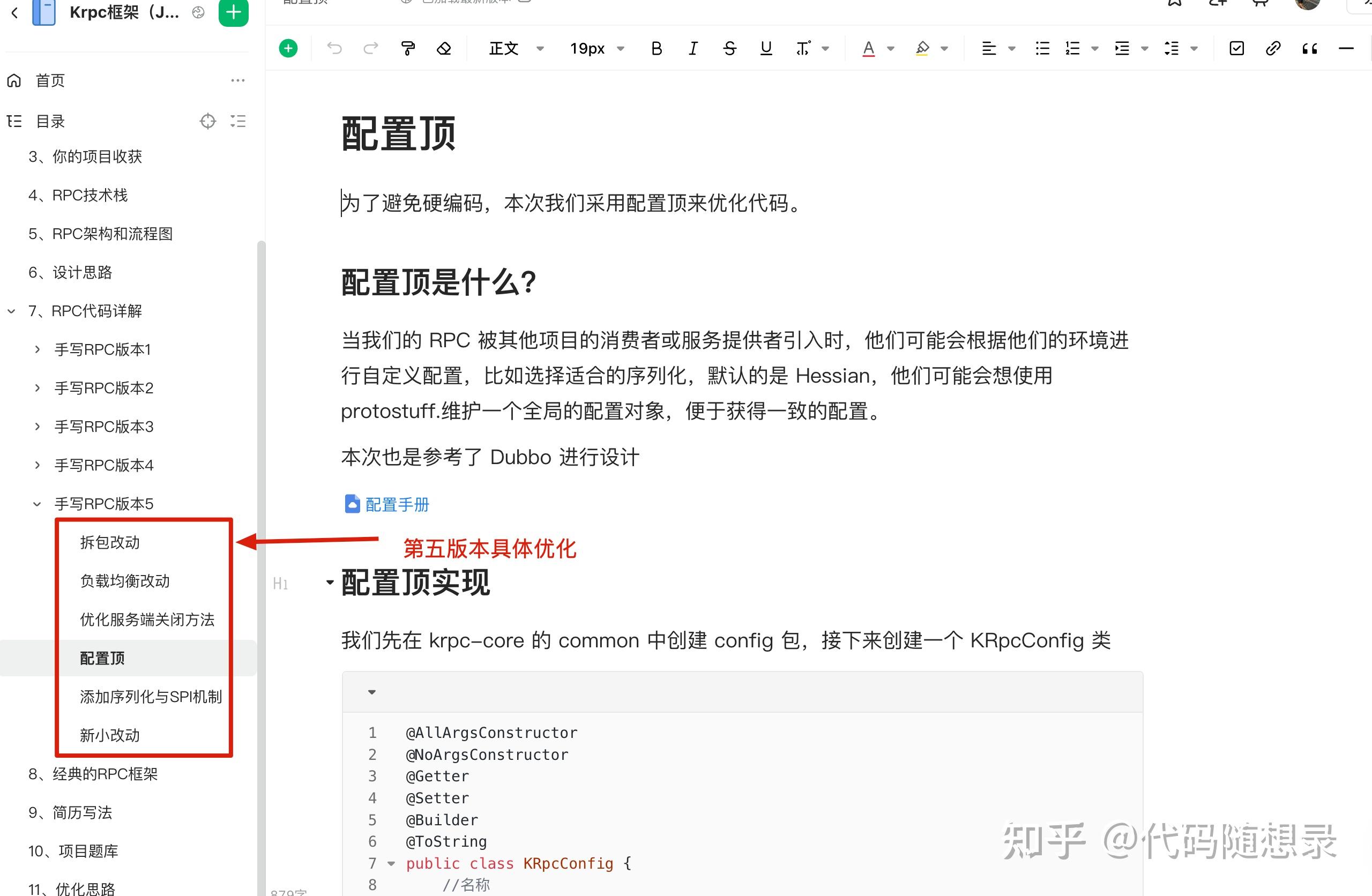Select the format painter tool
This screenshot has height=896, width=1372.
407,48
